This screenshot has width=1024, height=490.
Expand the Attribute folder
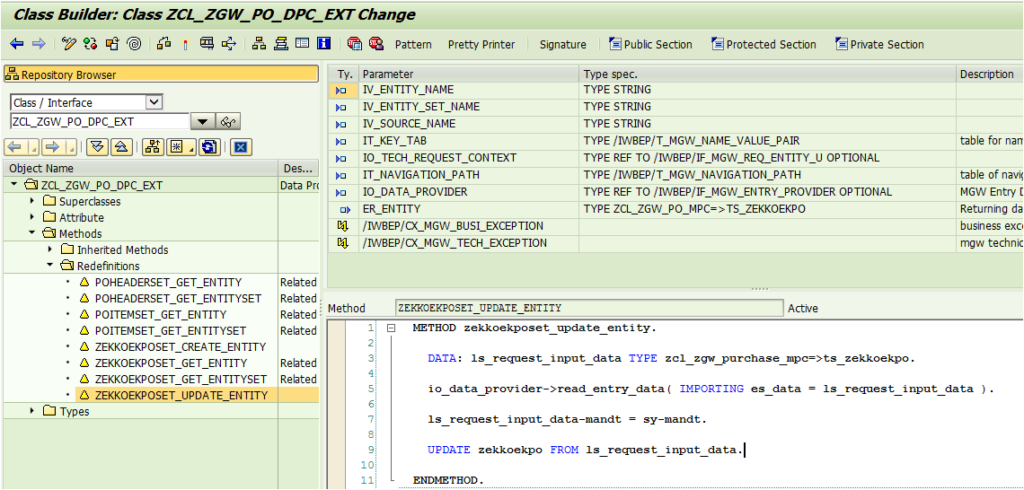[x=33, y=218]
